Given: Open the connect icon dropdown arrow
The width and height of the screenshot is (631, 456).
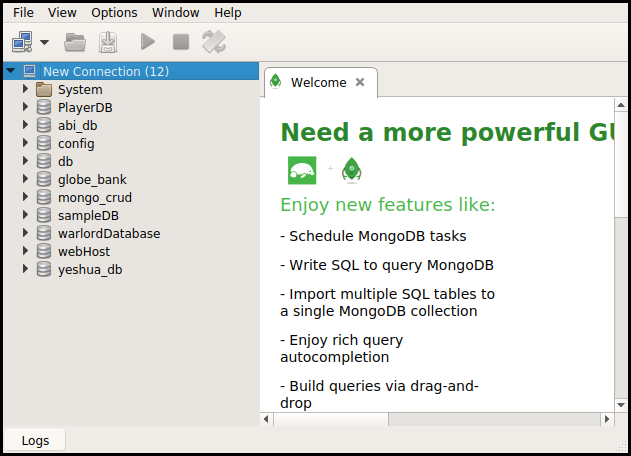Looking at the screenshot, I should [x=45, y=42].
